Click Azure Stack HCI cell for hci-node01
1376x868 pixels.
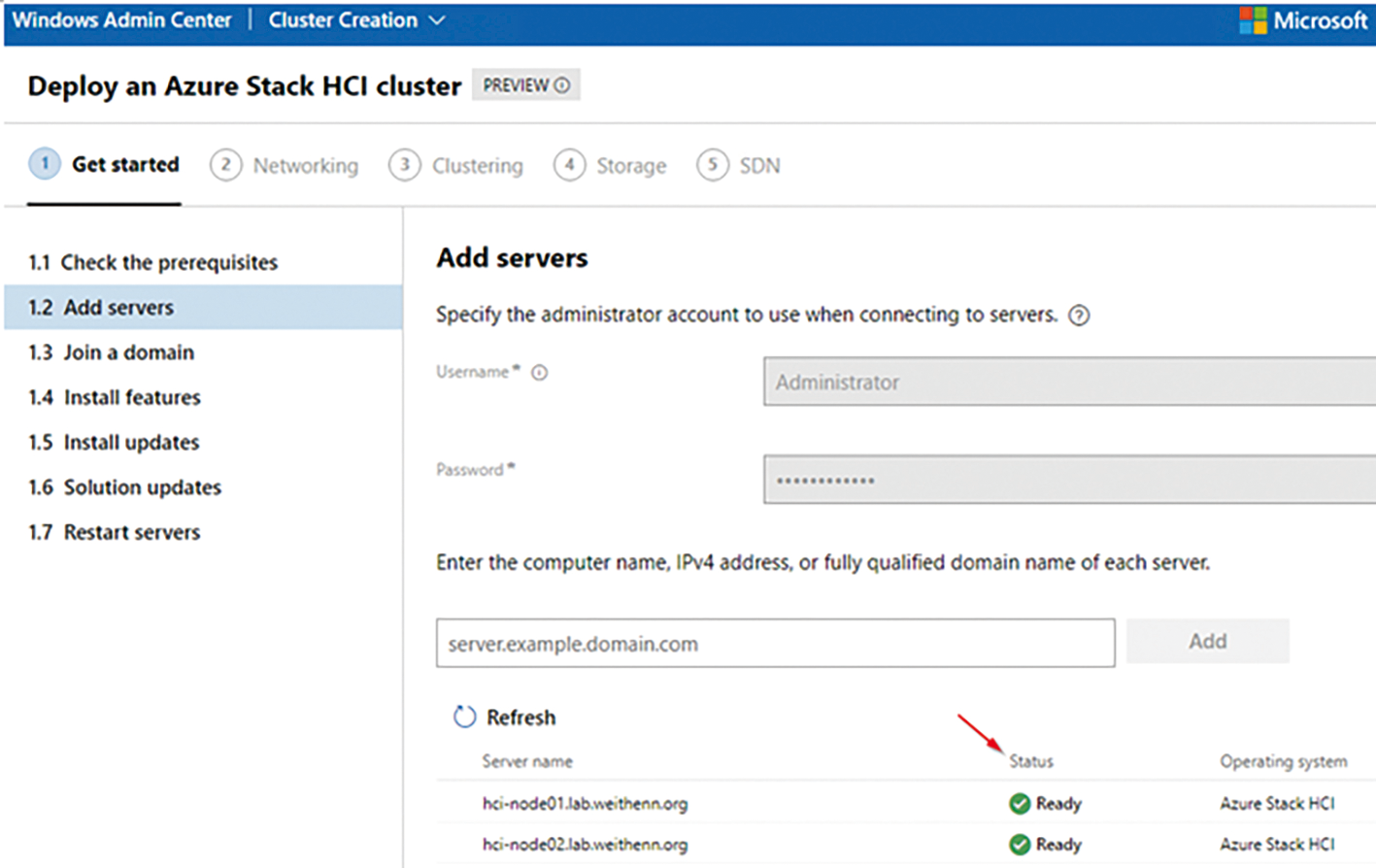point(1277,804)
